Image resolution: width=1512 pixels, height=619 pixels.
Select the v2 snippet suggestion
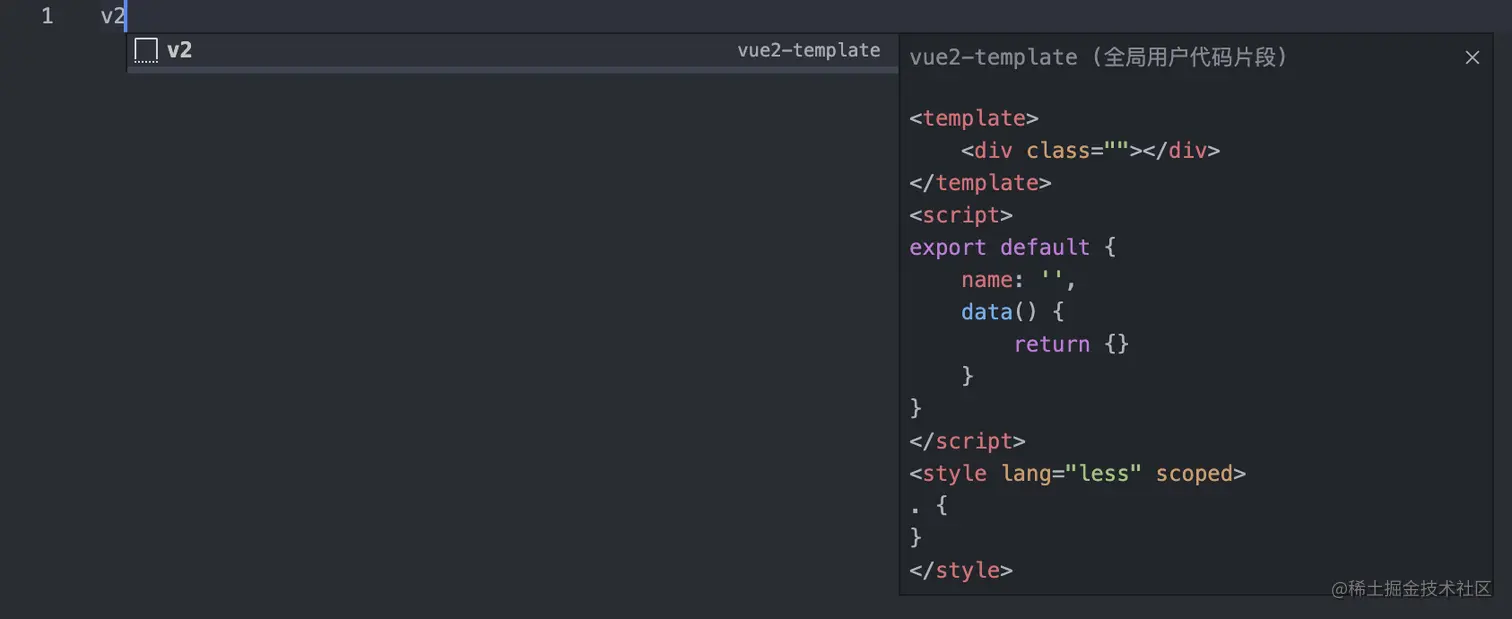(512, 50)
